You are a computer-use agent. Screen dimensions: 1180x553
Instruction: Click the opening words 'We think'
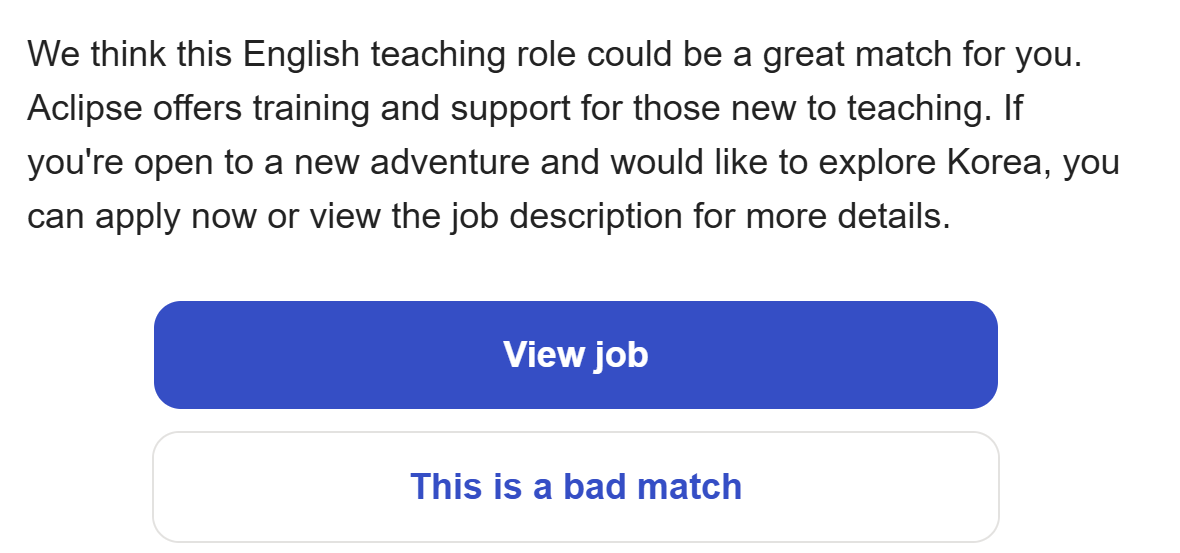(x=96, y=54)
